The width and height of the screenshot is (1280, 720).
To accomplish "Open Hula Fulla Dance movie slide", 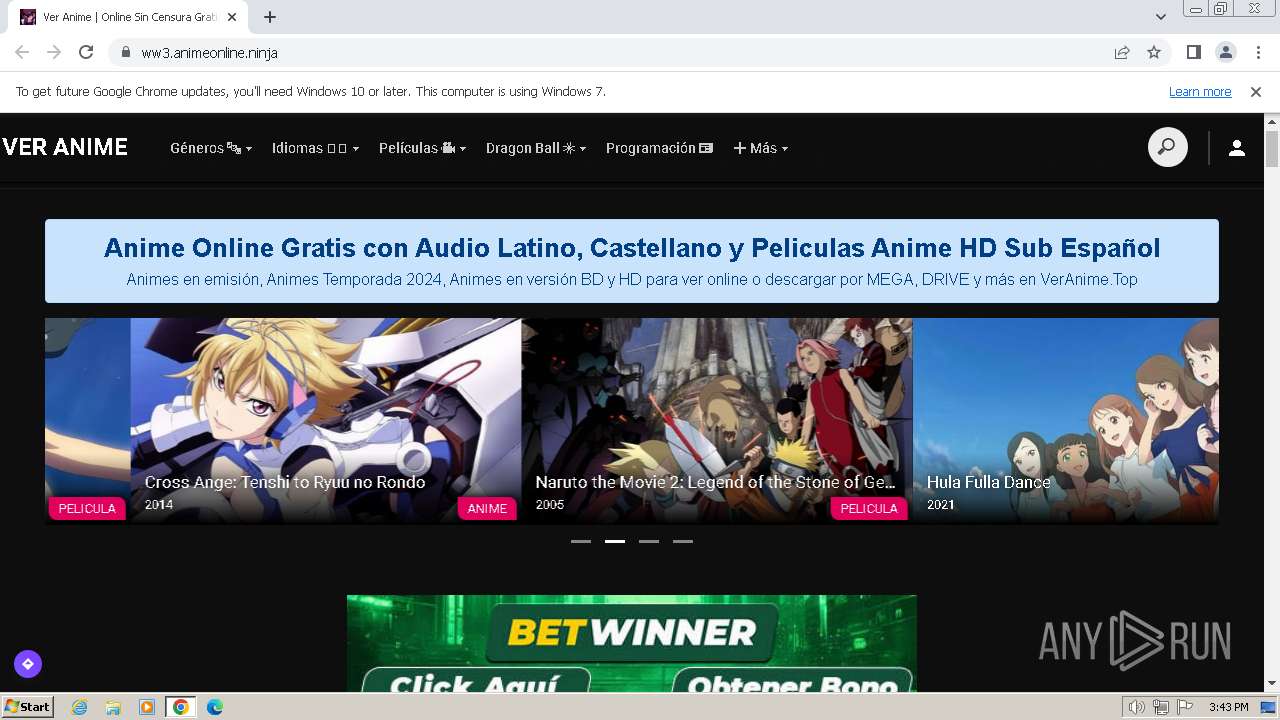I will pos(1066,420).
